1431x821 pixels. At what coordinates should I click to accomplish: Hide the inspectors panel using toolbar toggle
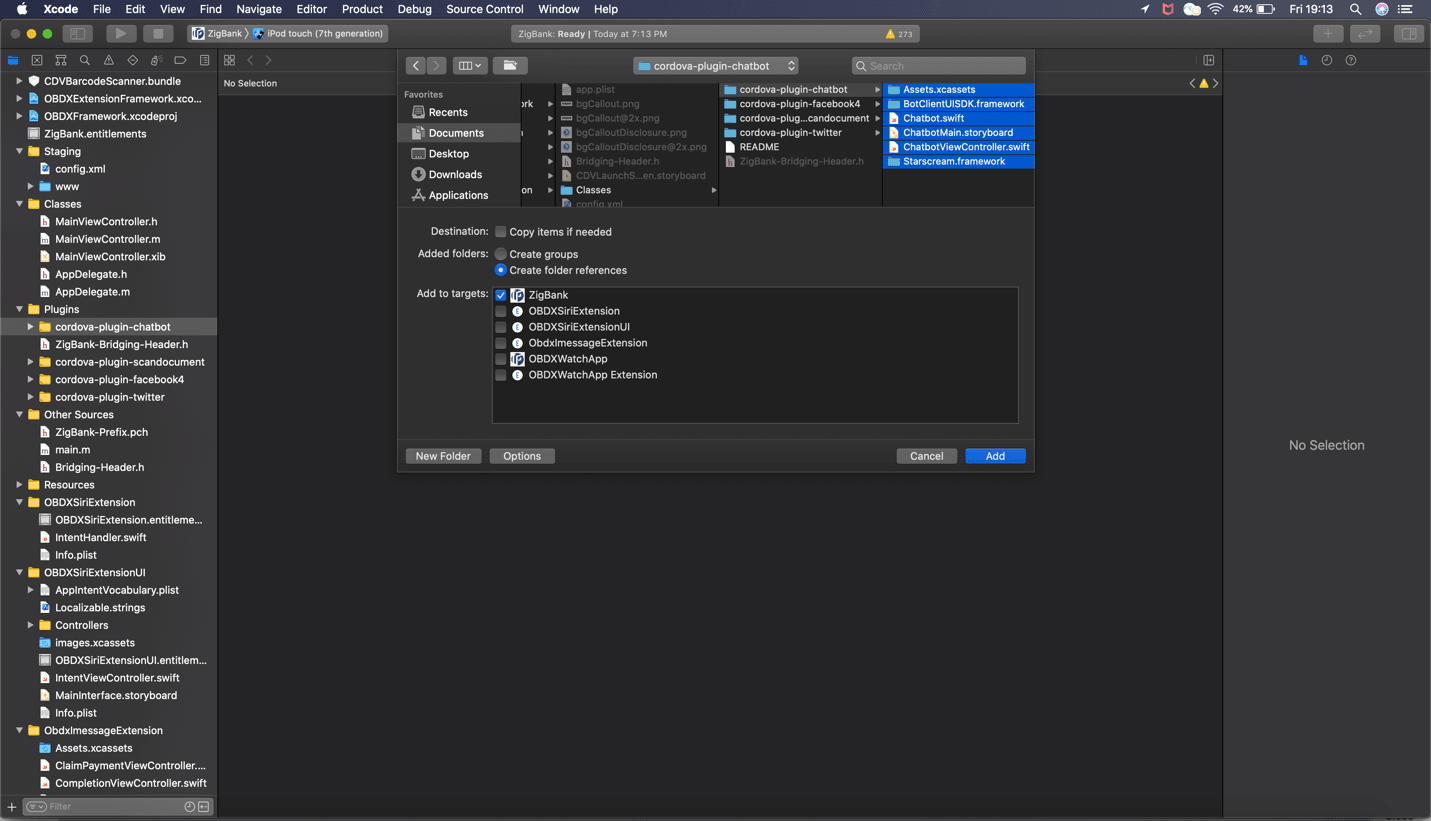click(x=1408, y=33)
